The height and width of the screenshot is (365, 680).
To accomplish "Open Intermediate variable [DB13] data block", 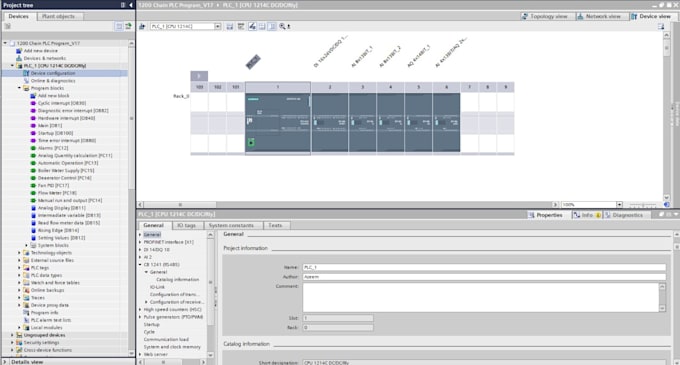I will coord(69,215).
